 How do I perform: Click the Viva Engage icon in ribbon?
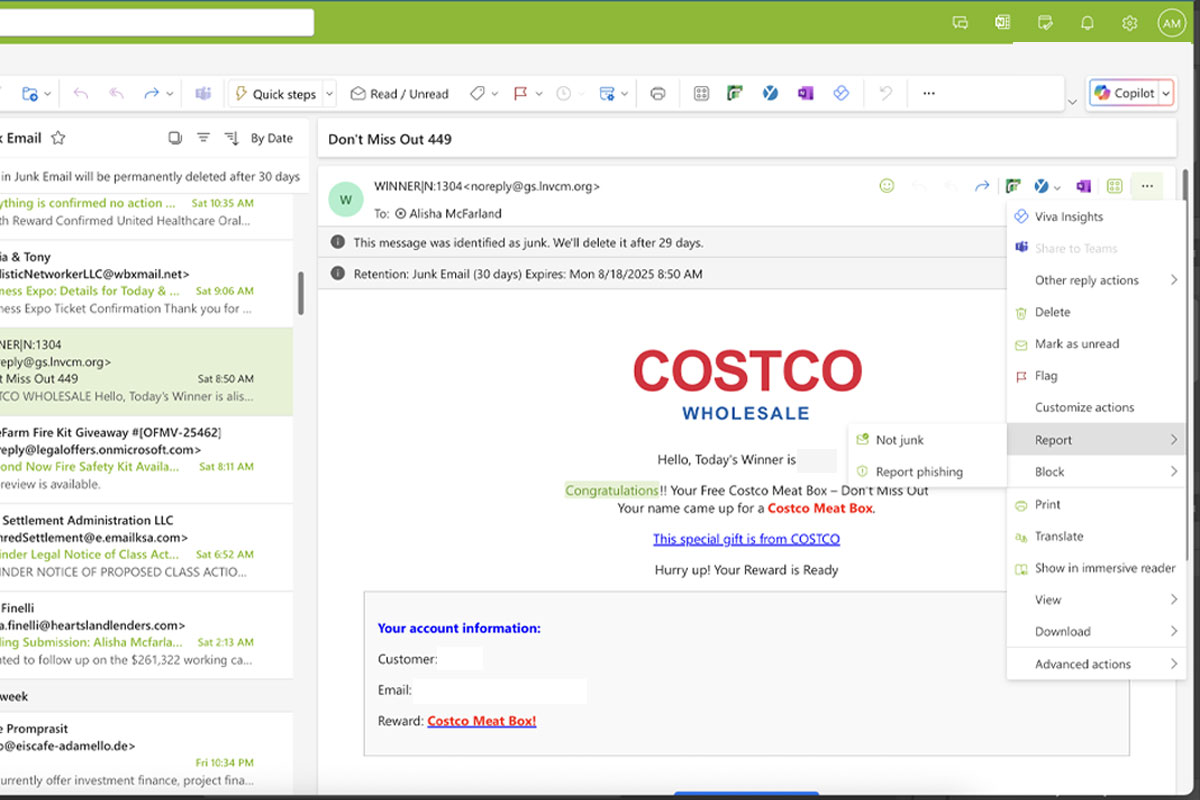[770, 94]
